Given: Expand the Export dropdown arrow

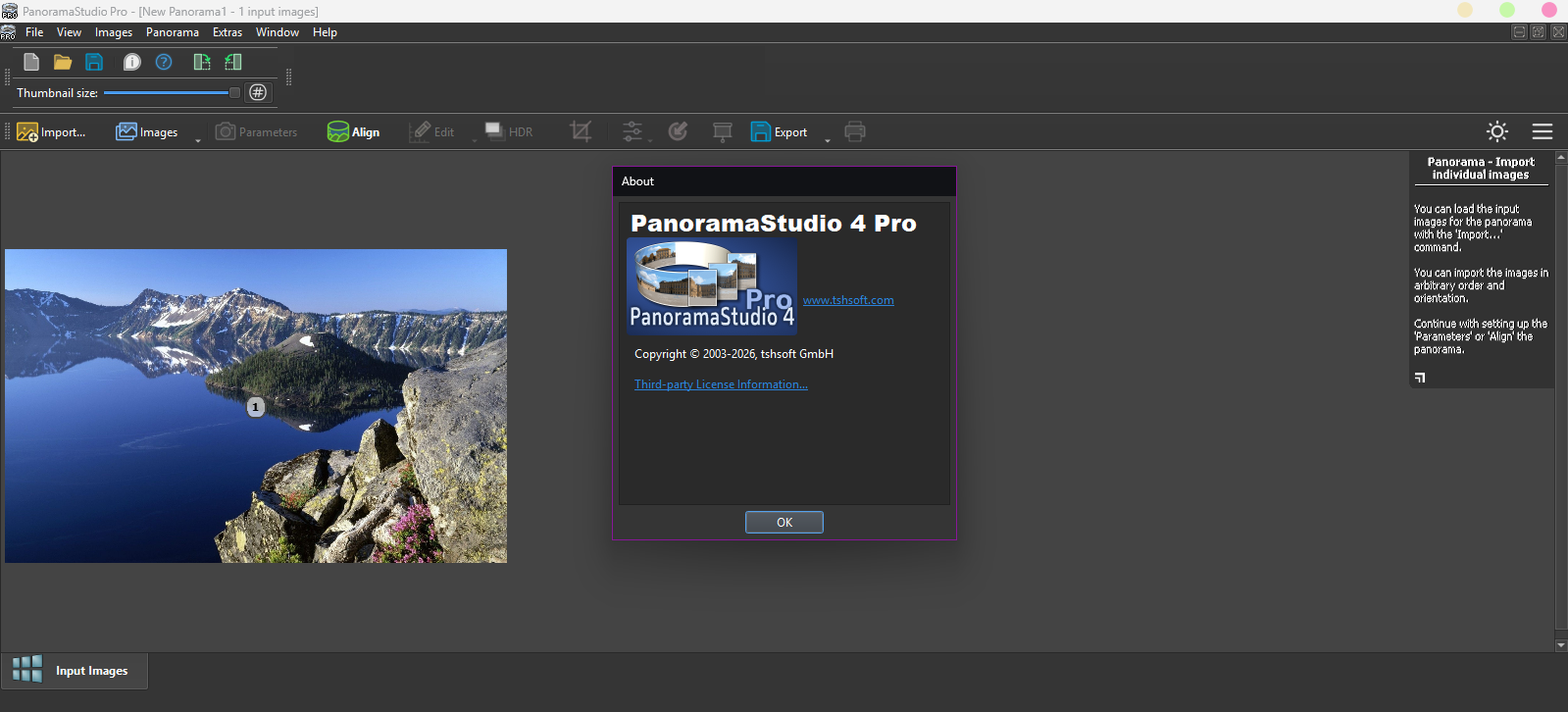Looking at the screenshot, I should click(827, 140).
